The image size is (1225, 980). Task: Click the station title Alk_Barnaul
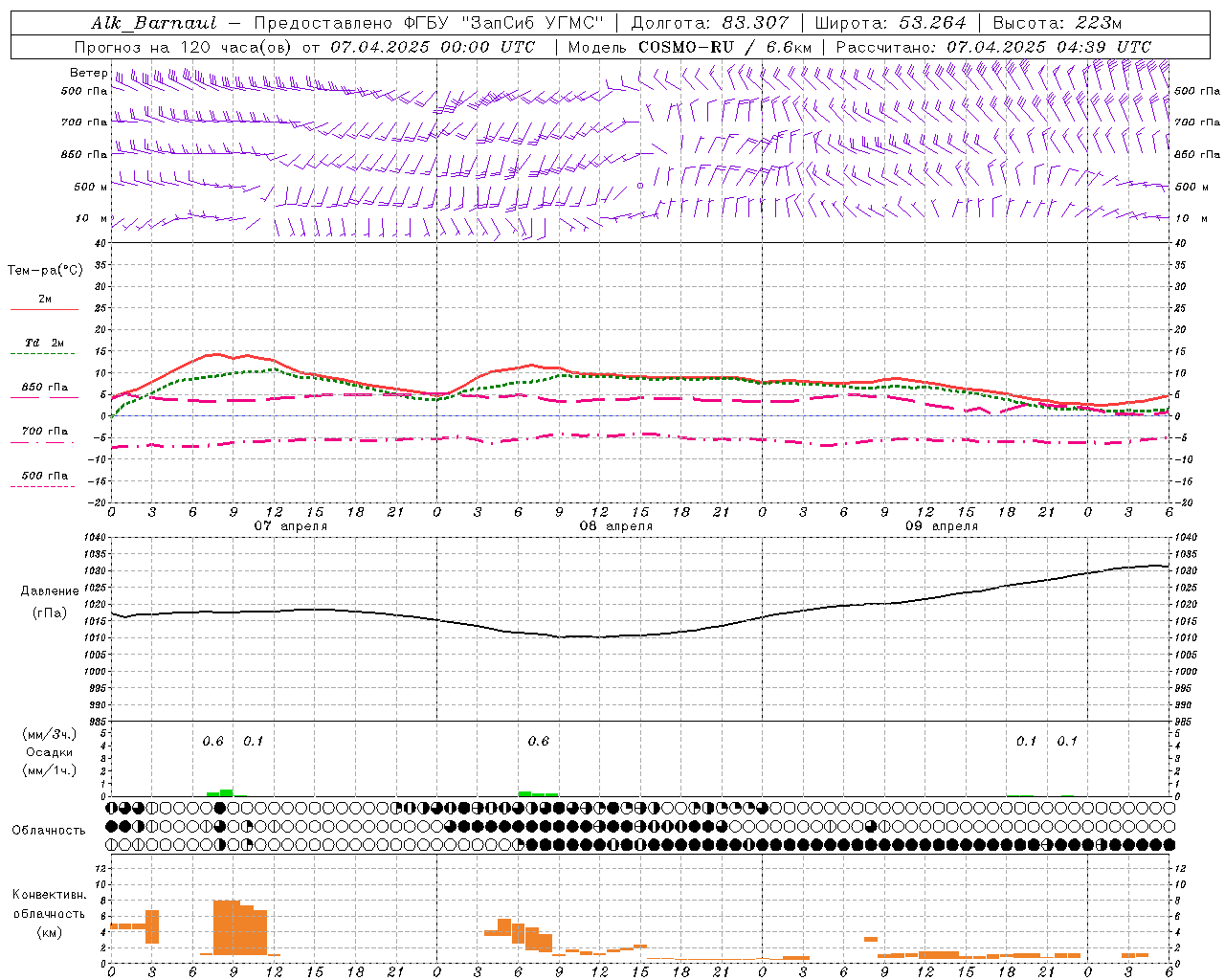[x=154, y=23]
